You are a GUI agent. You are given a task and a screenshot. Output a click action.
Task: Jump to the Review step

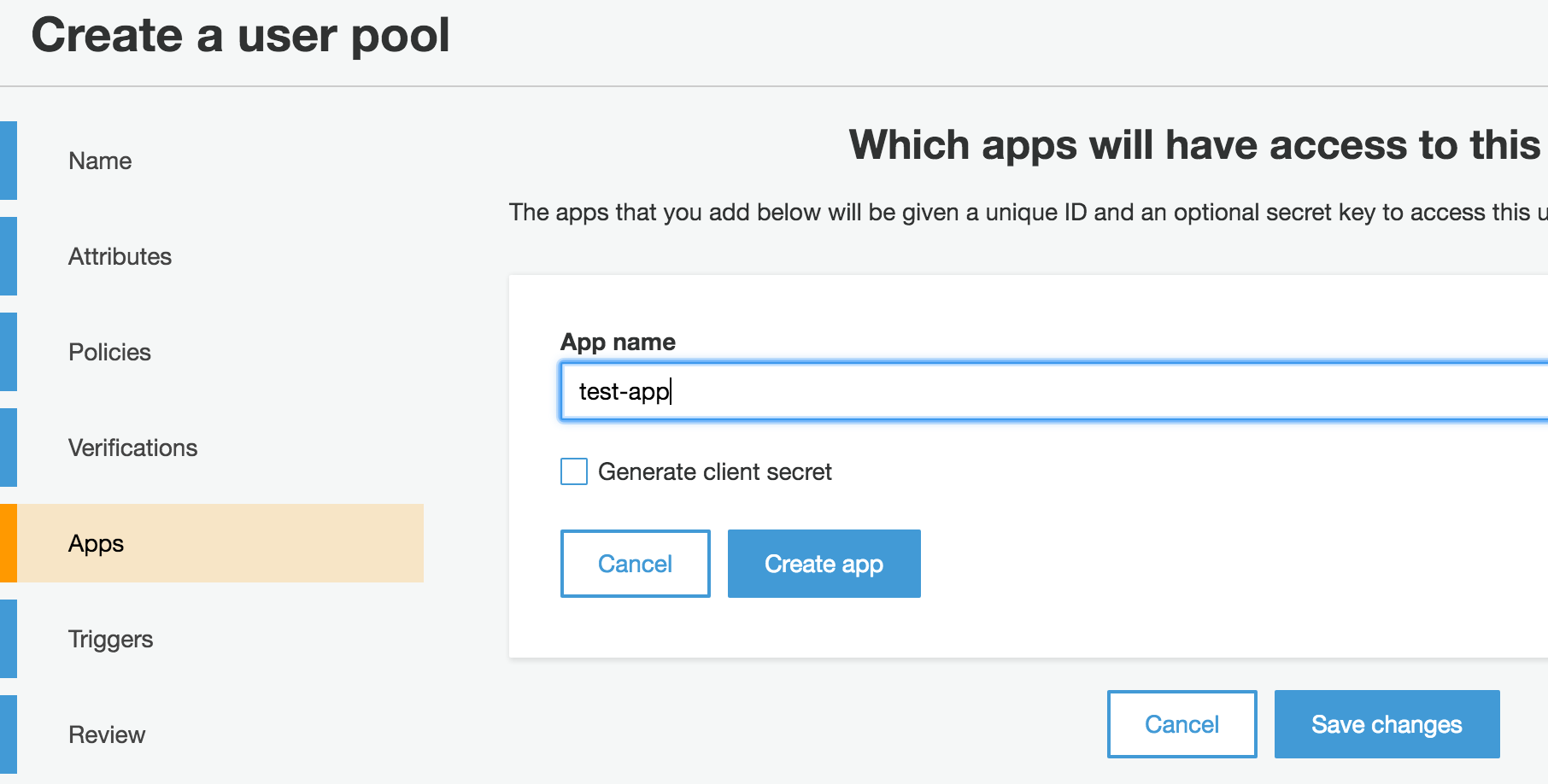click(107, 734)
